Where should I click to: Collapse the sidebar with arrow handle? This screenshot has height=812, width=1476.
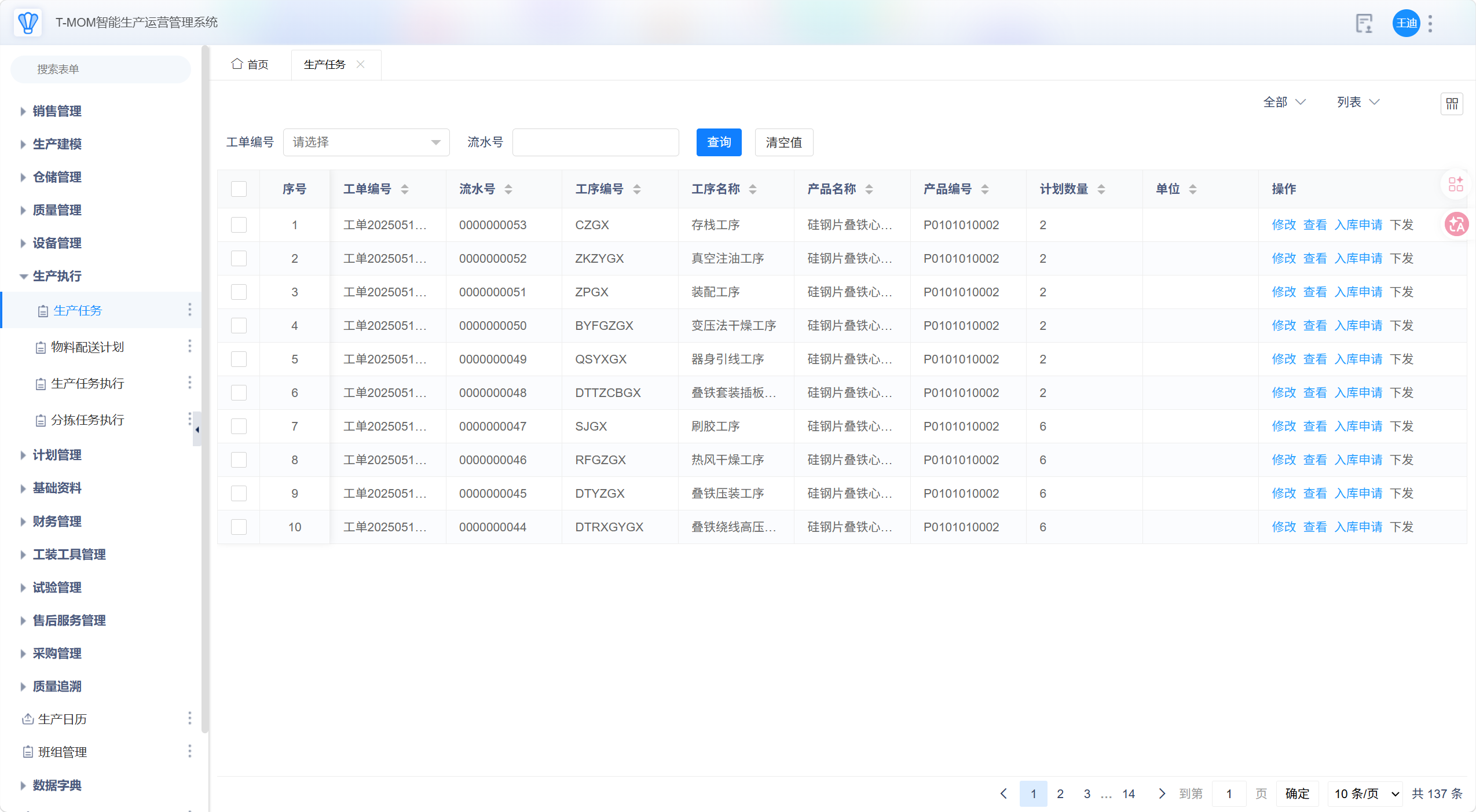tap(197, 429)
